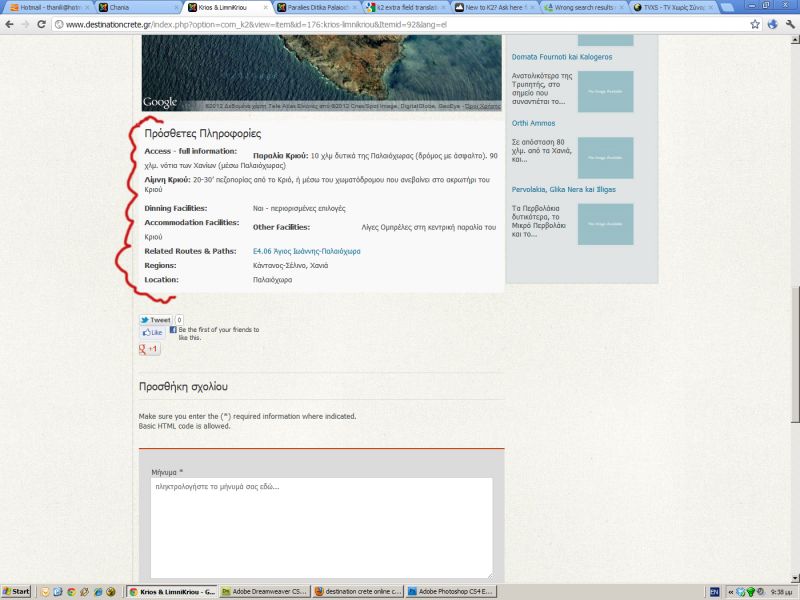Click the Προσθήκη σχολίου heading

183,387
